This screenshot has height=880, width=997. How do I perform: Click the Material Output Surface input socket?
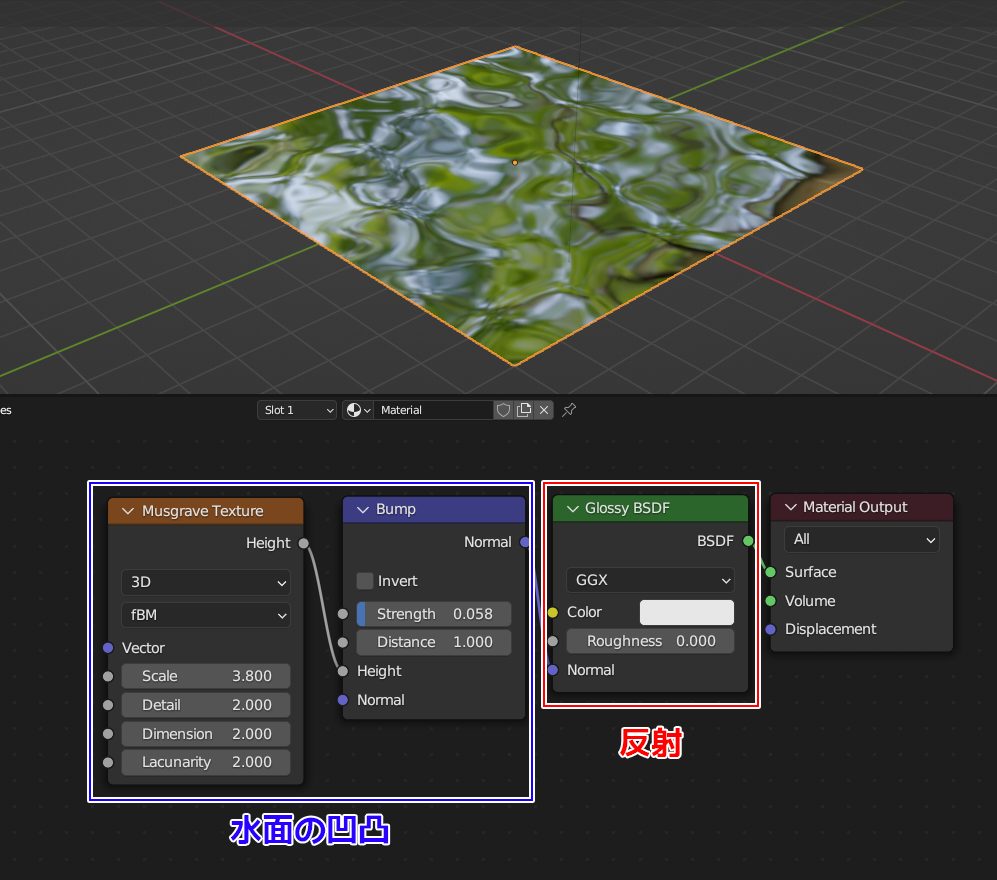(x=770, y=572)
